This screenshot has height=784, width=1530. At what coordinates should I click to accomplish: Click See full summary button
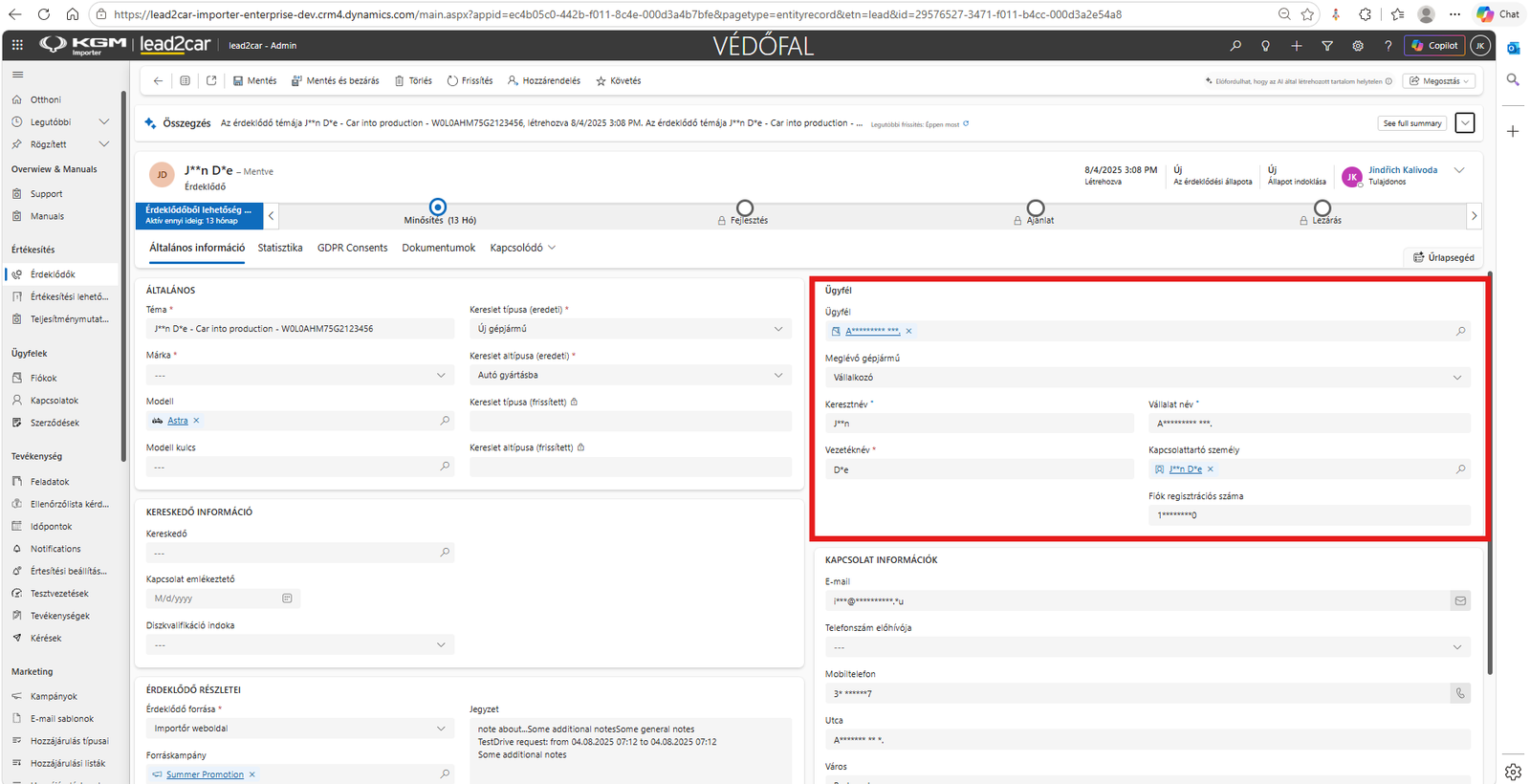click(1412, 123)
